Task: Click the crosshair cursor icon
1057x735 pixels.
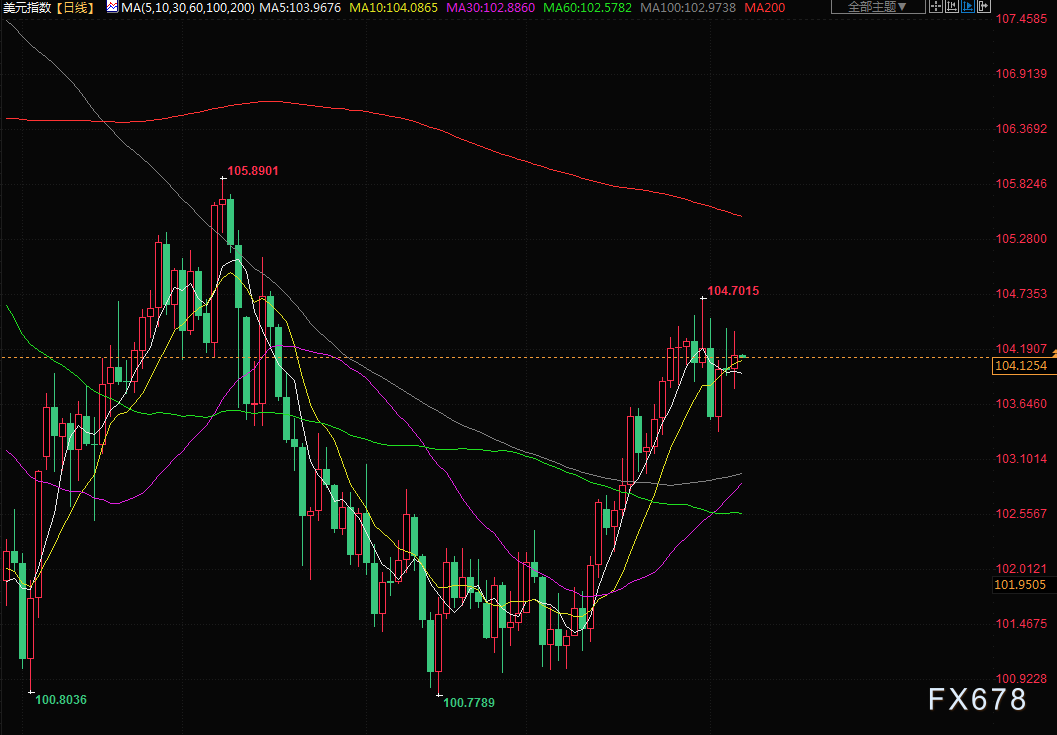Action: click(936, 7)
